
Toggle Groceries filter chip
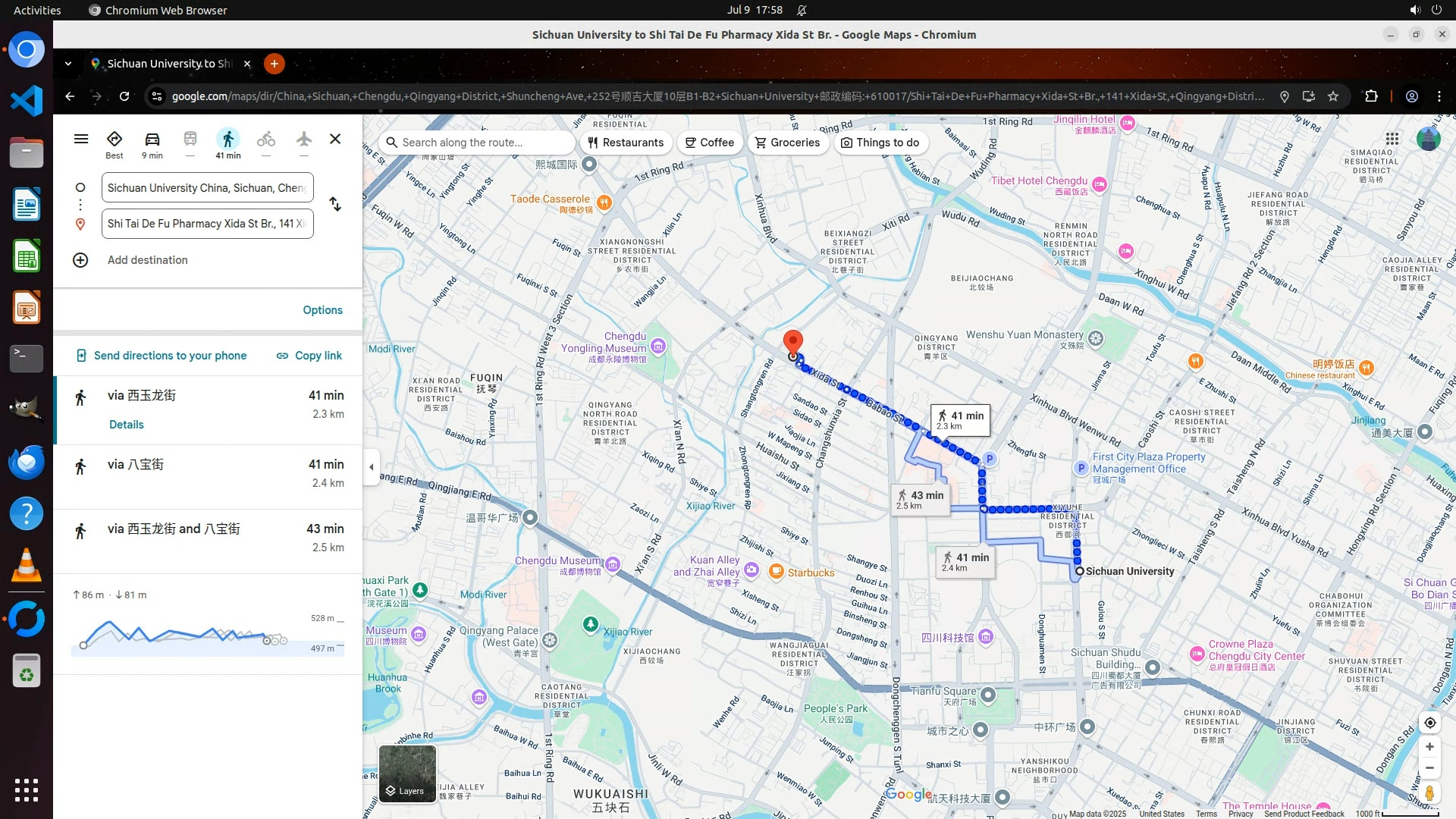point(787,143)
